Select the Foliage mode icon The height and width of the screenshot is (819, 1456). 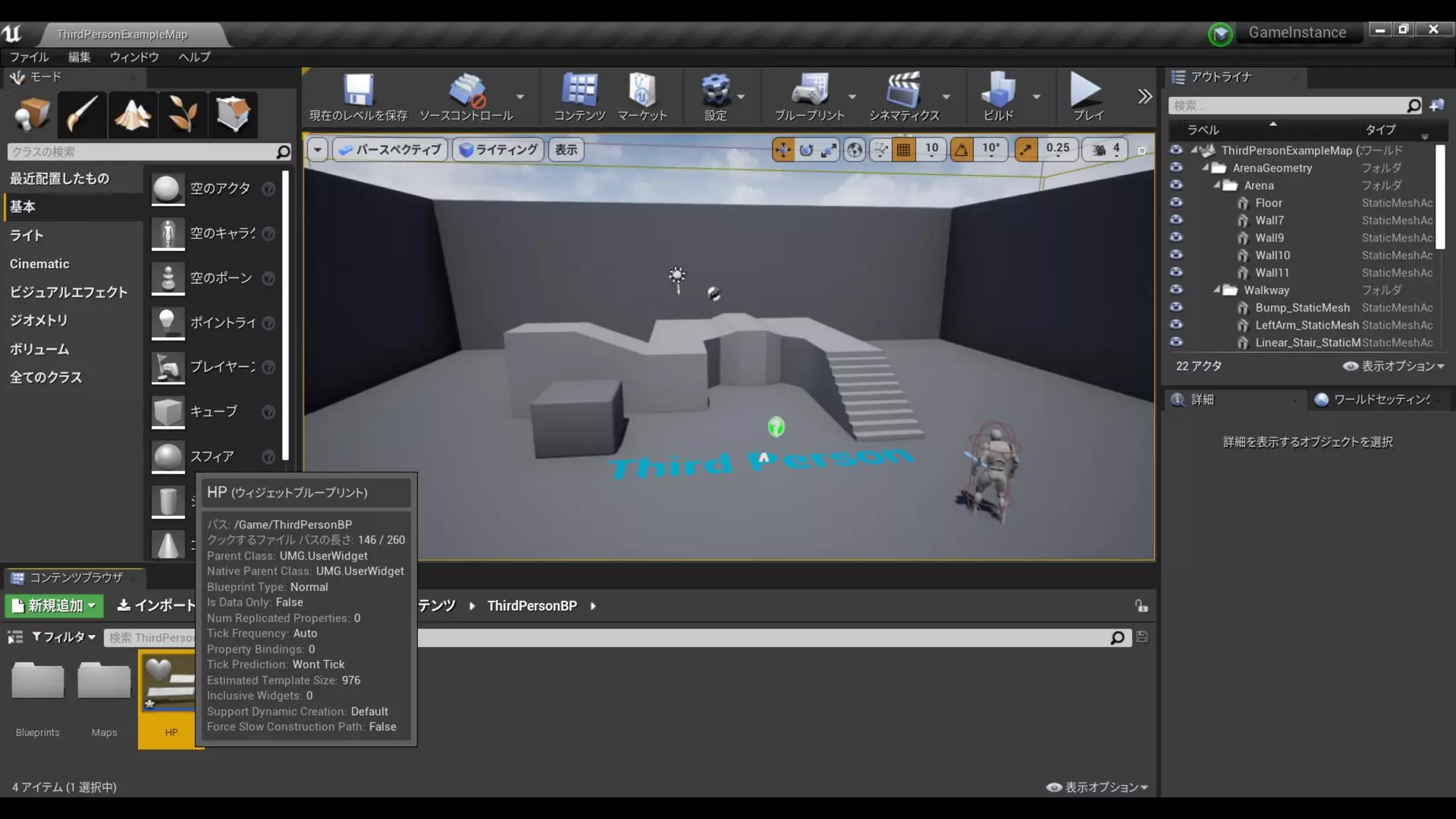pos(183,114)
